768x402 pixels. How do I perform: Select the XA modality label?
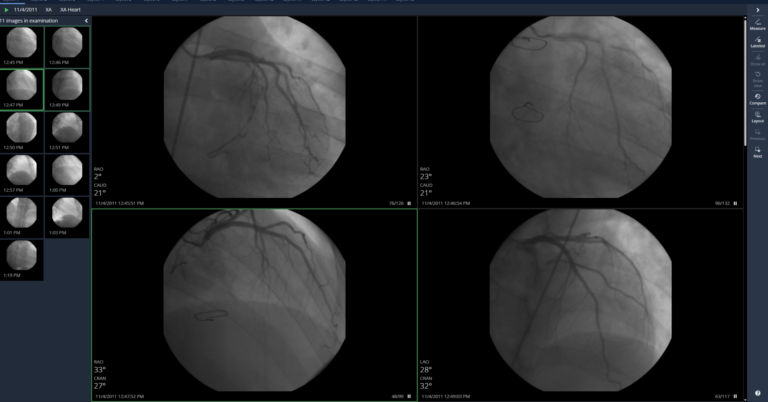(x=48, y=8)
